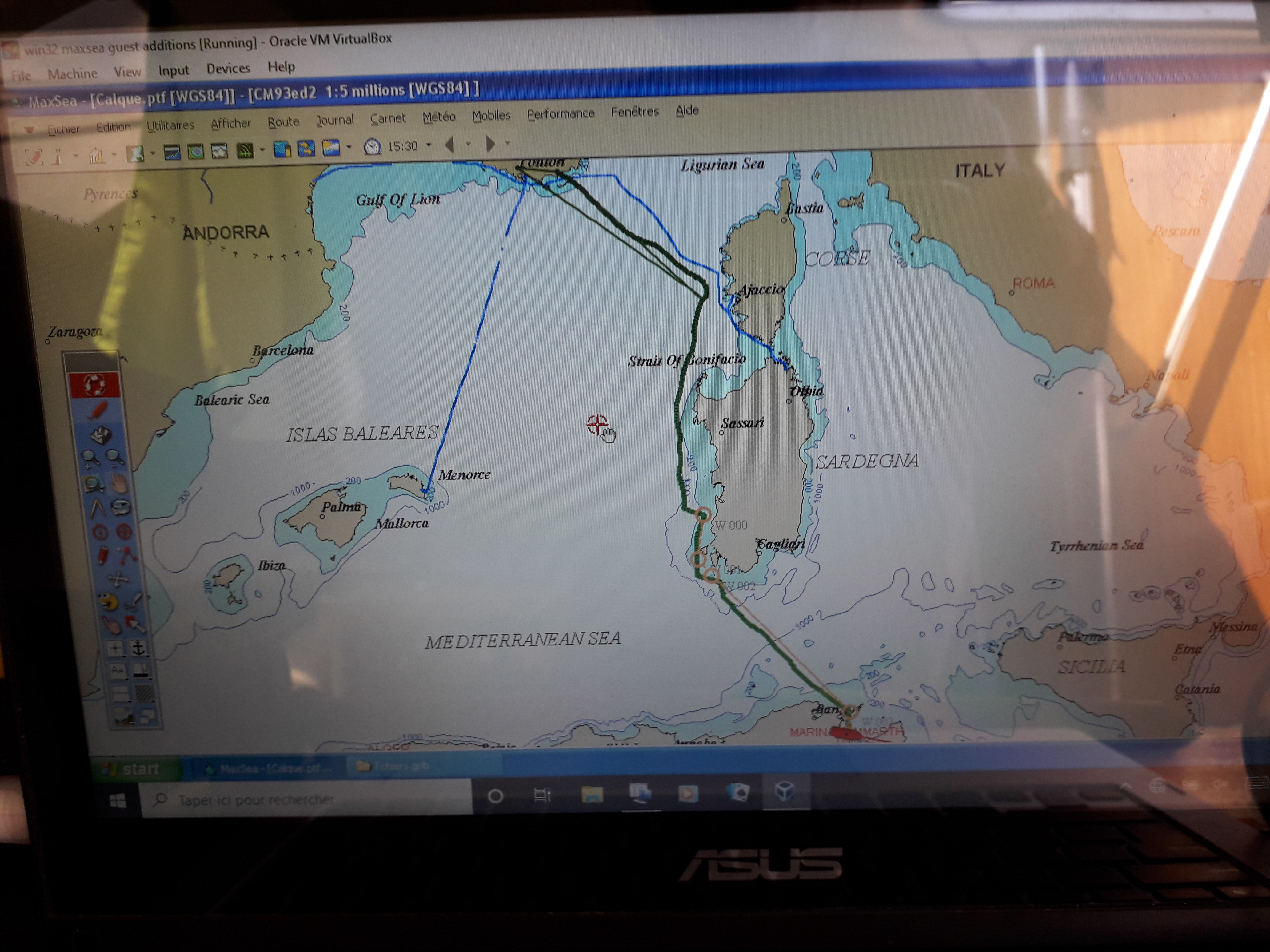Switch to MaxSea taskbar button
Screen dimensions: 1270x952
[x=270, y=768]
